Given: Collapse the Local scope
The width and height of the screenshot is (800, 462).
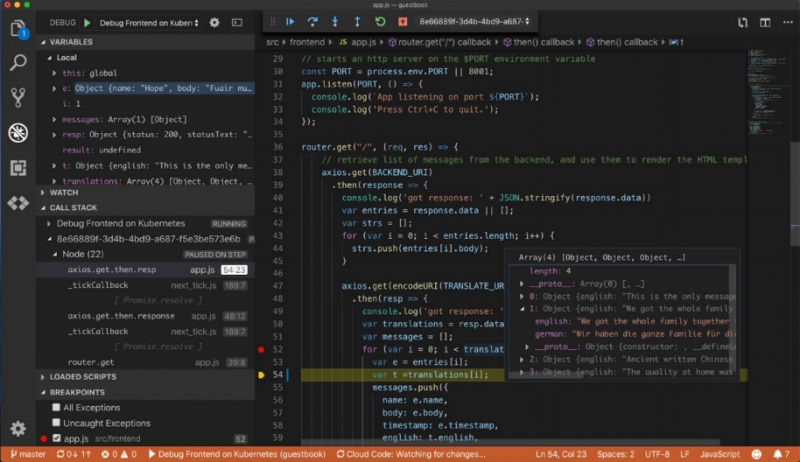Looking at the screenshot, I should tap(49, 58).
